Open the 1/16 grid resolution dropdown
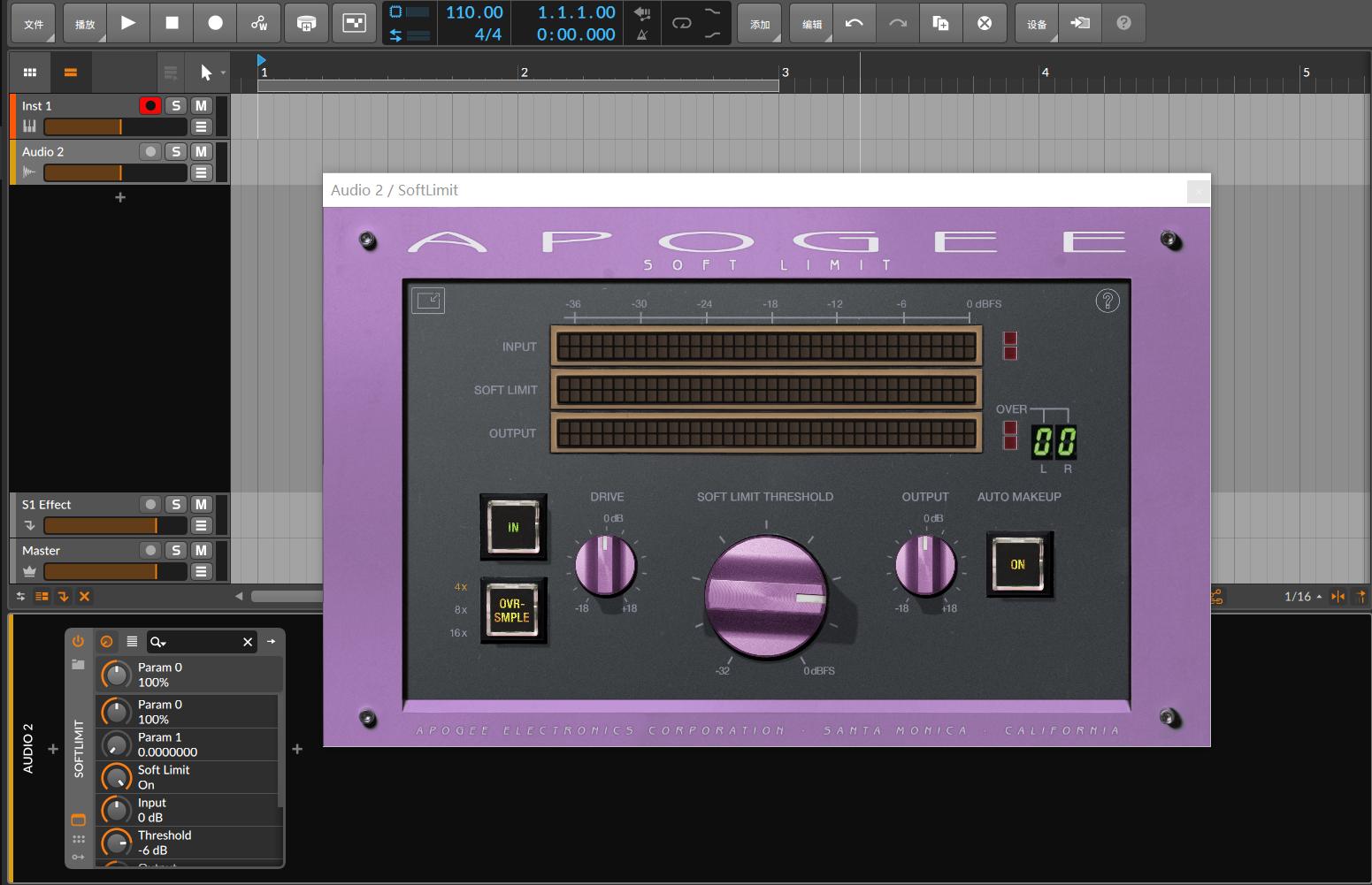Viewport: 1372px width, 885px height. coord(1302,597)
